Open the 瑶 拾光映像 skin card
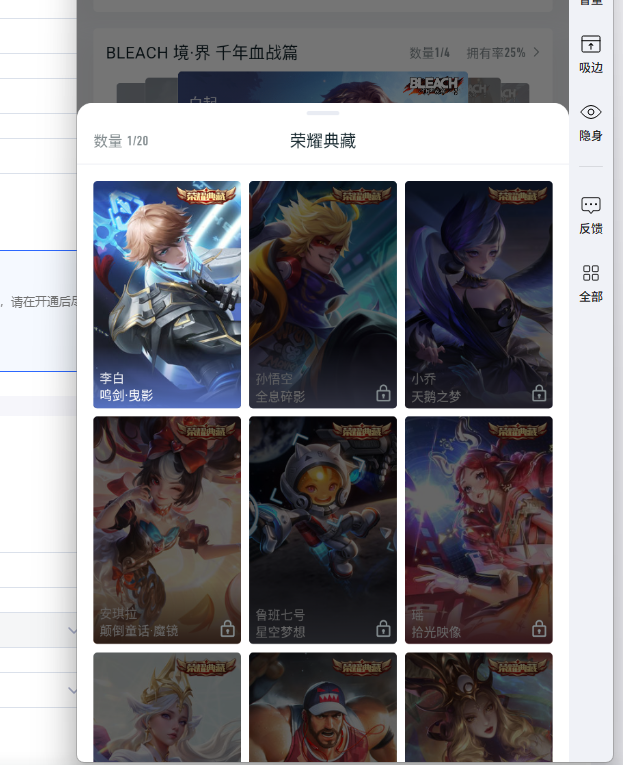This screenshot has height=765, width=623. pyautogui.click(x=479, y=530)
